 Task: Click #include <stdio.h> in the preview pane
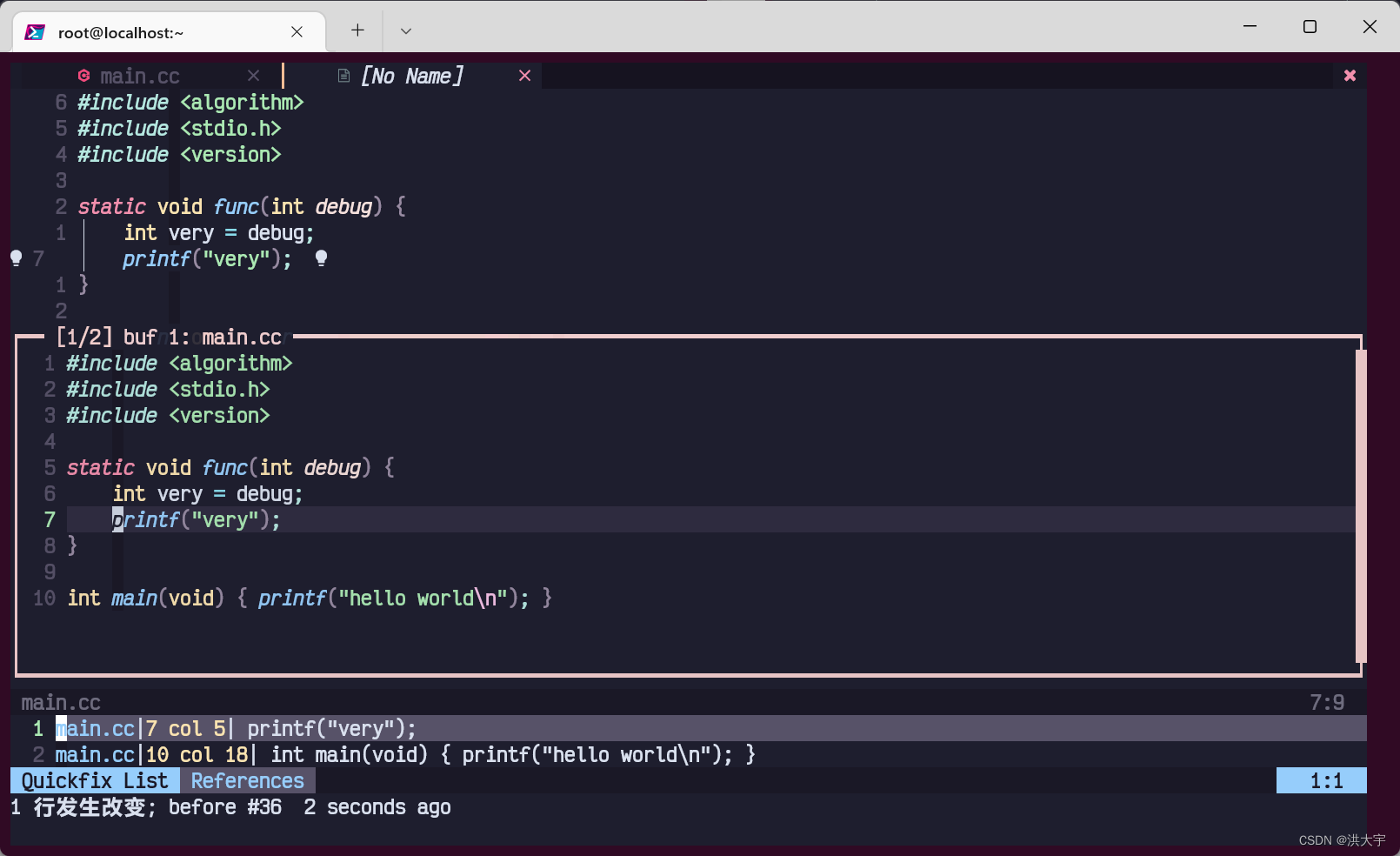168,390
